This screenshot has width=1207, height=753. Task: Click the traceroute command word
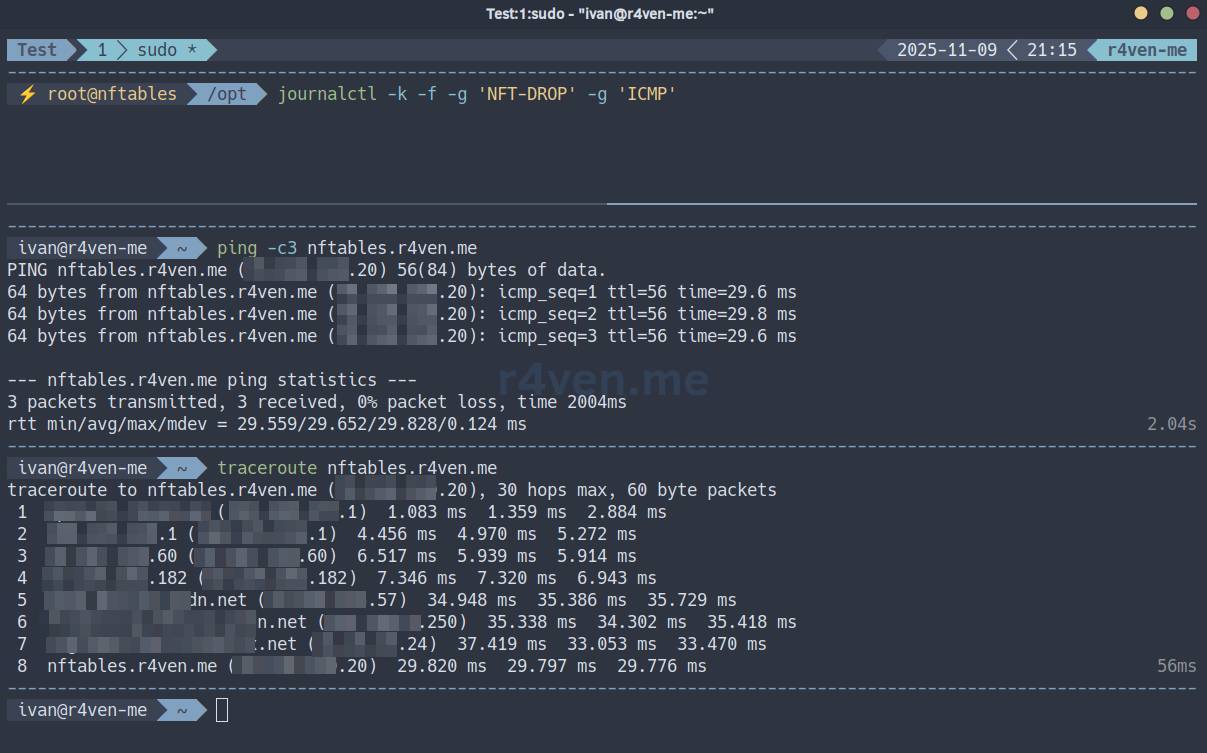[267, 468]
